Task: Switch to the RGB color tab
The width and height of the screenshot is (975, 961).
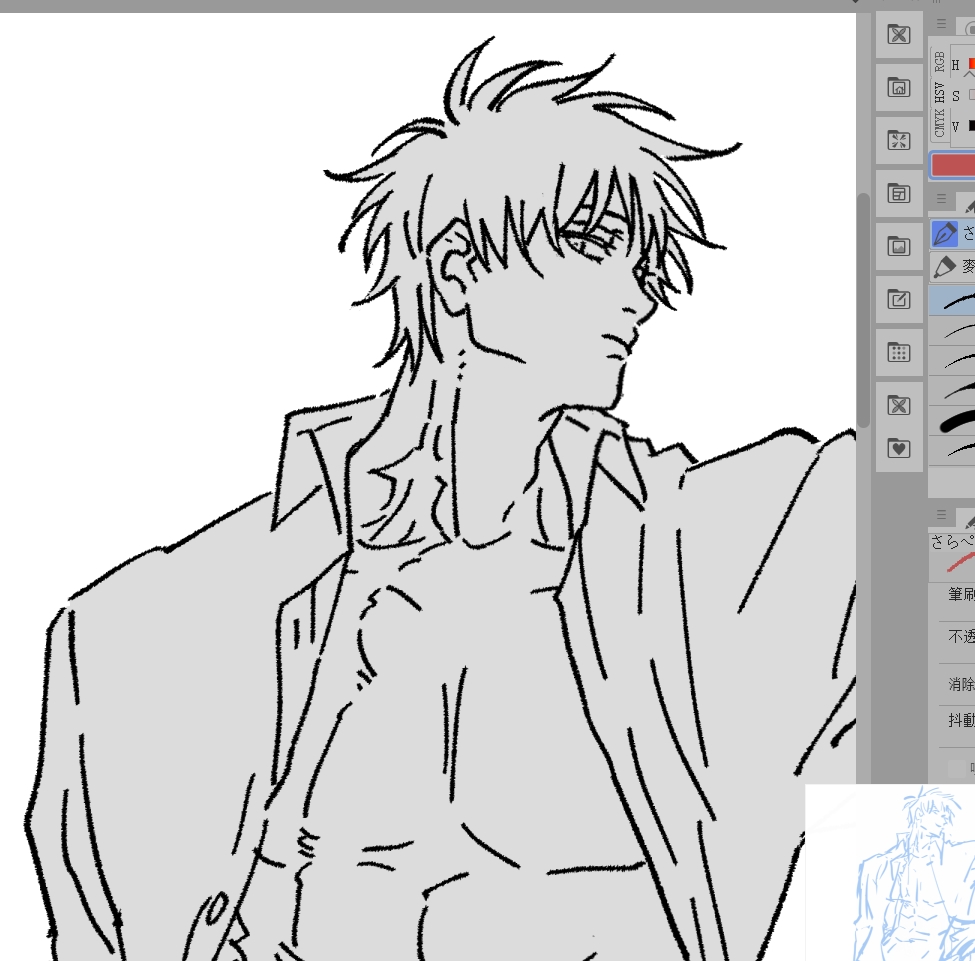Action: [x=939, y=62]
